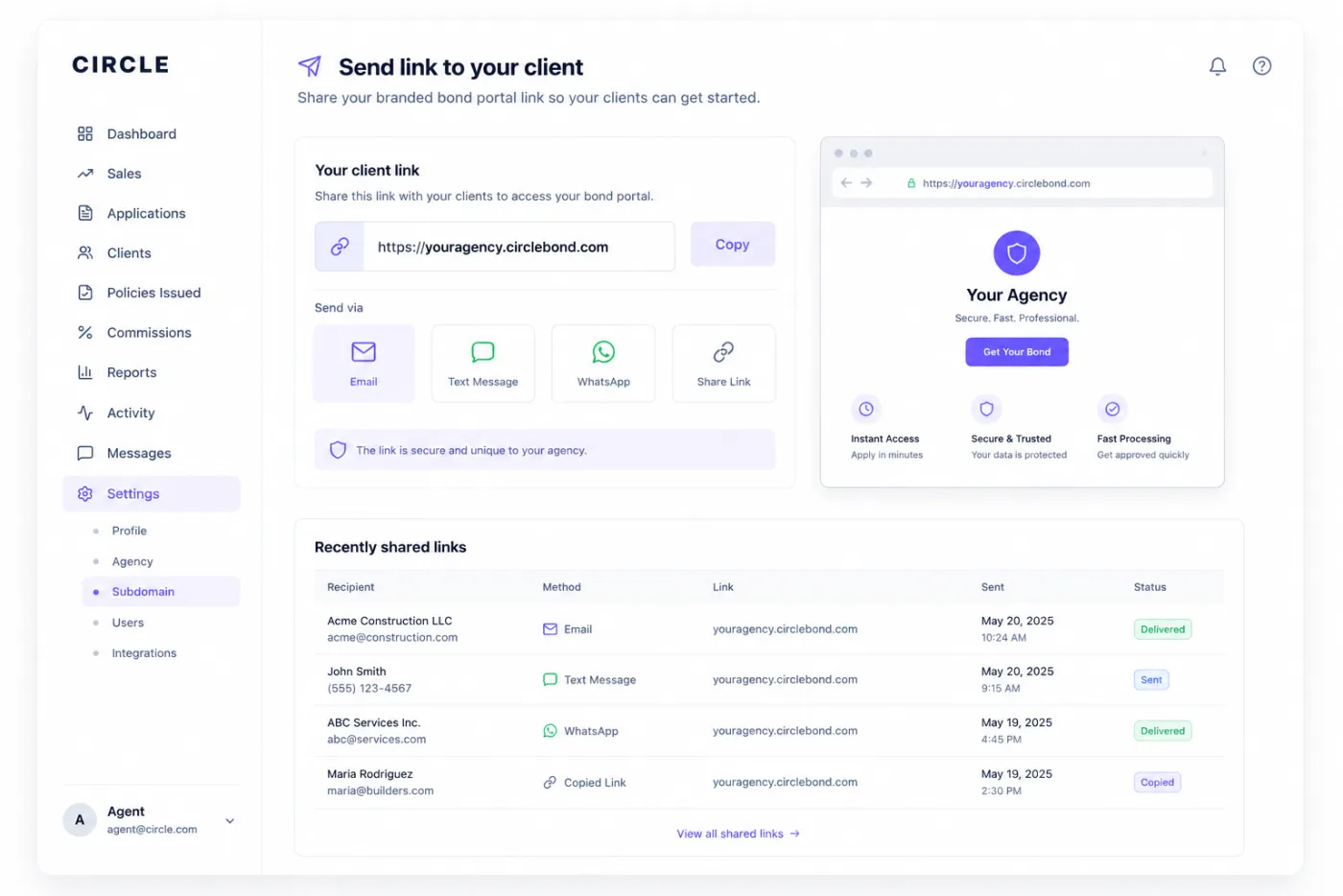Screen dimensions: 1343x896
Task: Click the Delivered status for Acme Construction
Action: 1163,629
